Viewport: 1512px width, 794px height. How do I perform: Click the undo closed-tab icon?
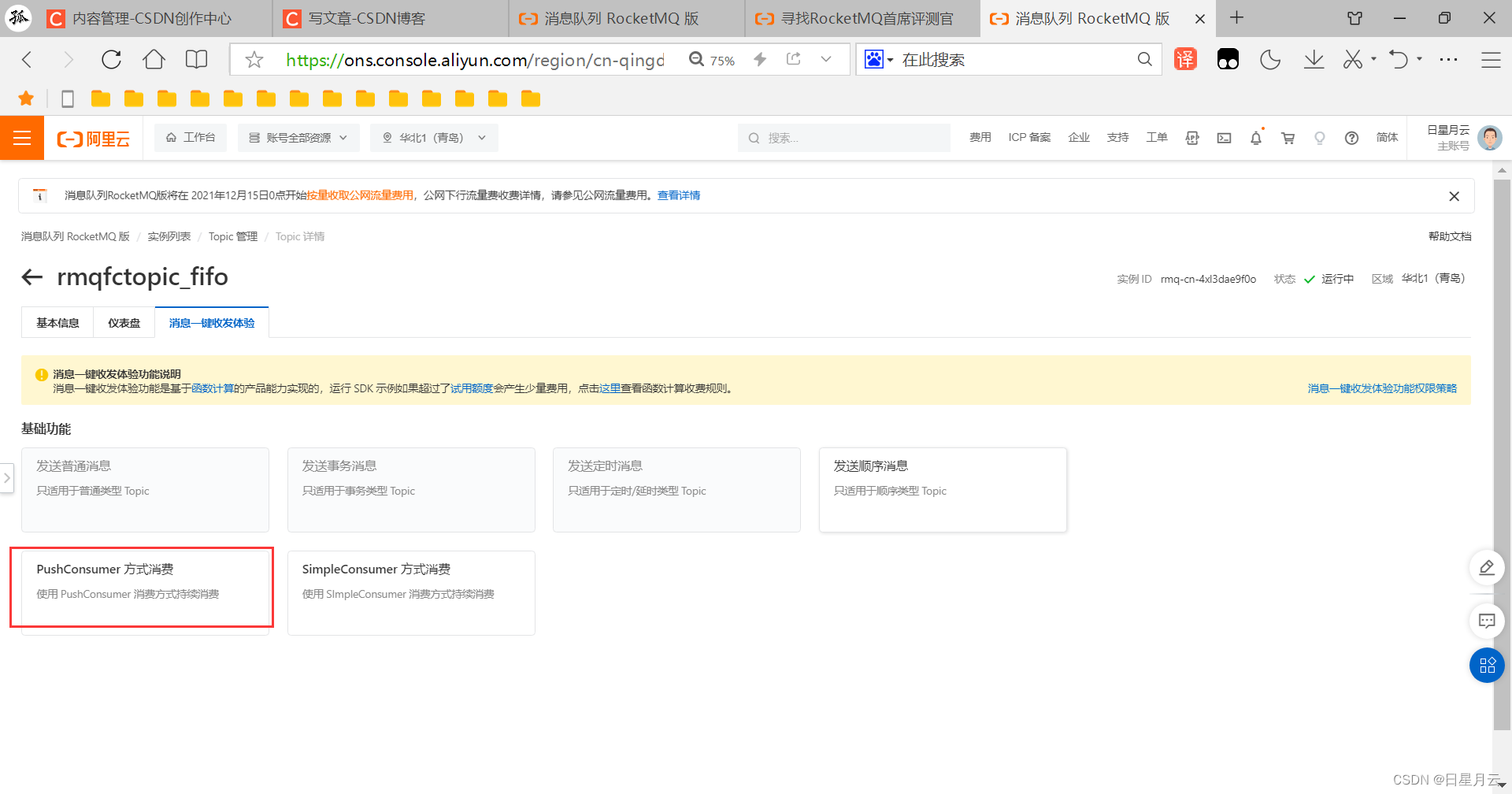pos(1399,60)
